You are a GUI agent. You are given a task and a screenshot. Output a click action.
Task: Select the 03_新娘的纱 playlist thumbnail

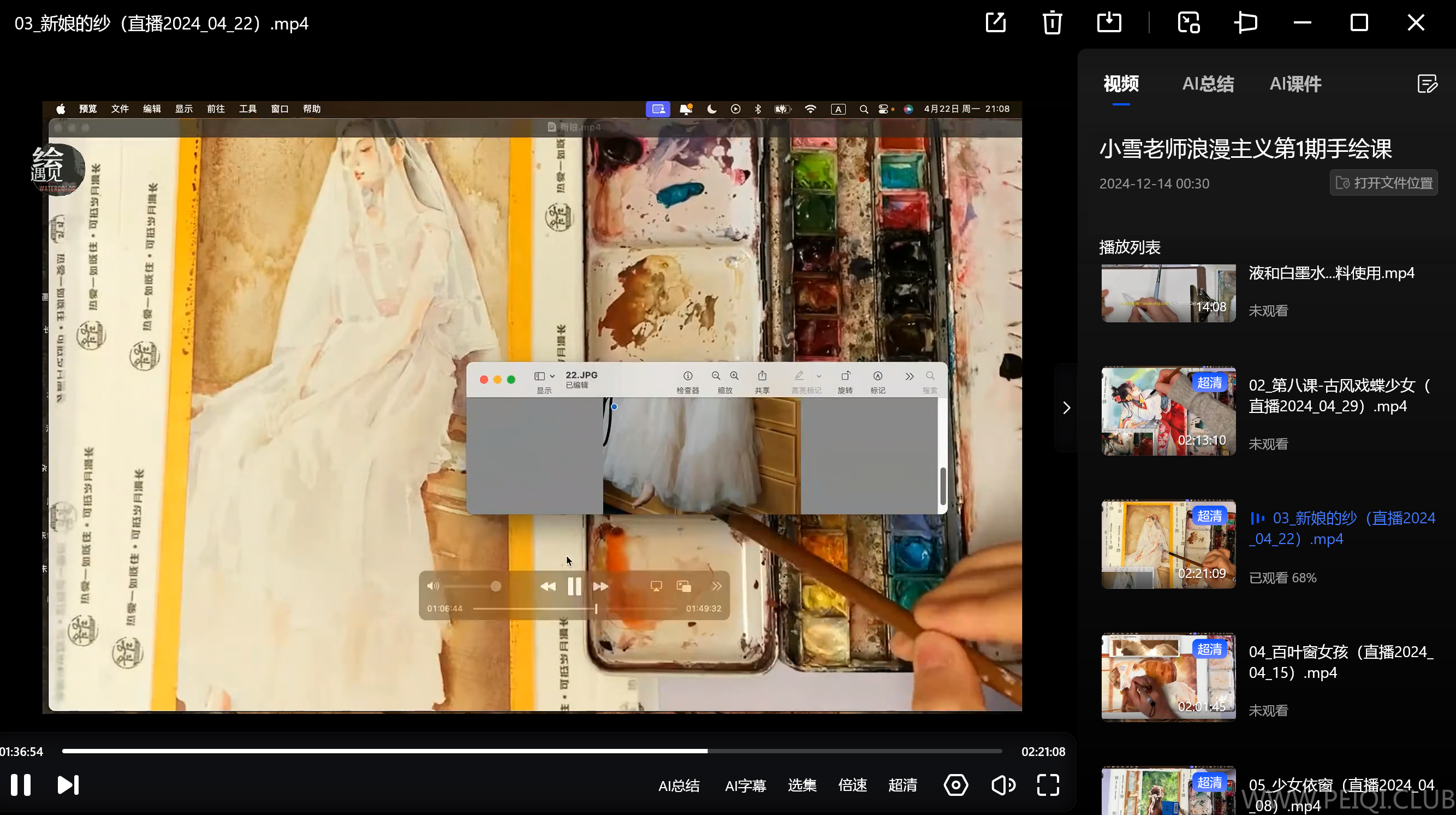pyautogui.click(x=1168, y=544)
